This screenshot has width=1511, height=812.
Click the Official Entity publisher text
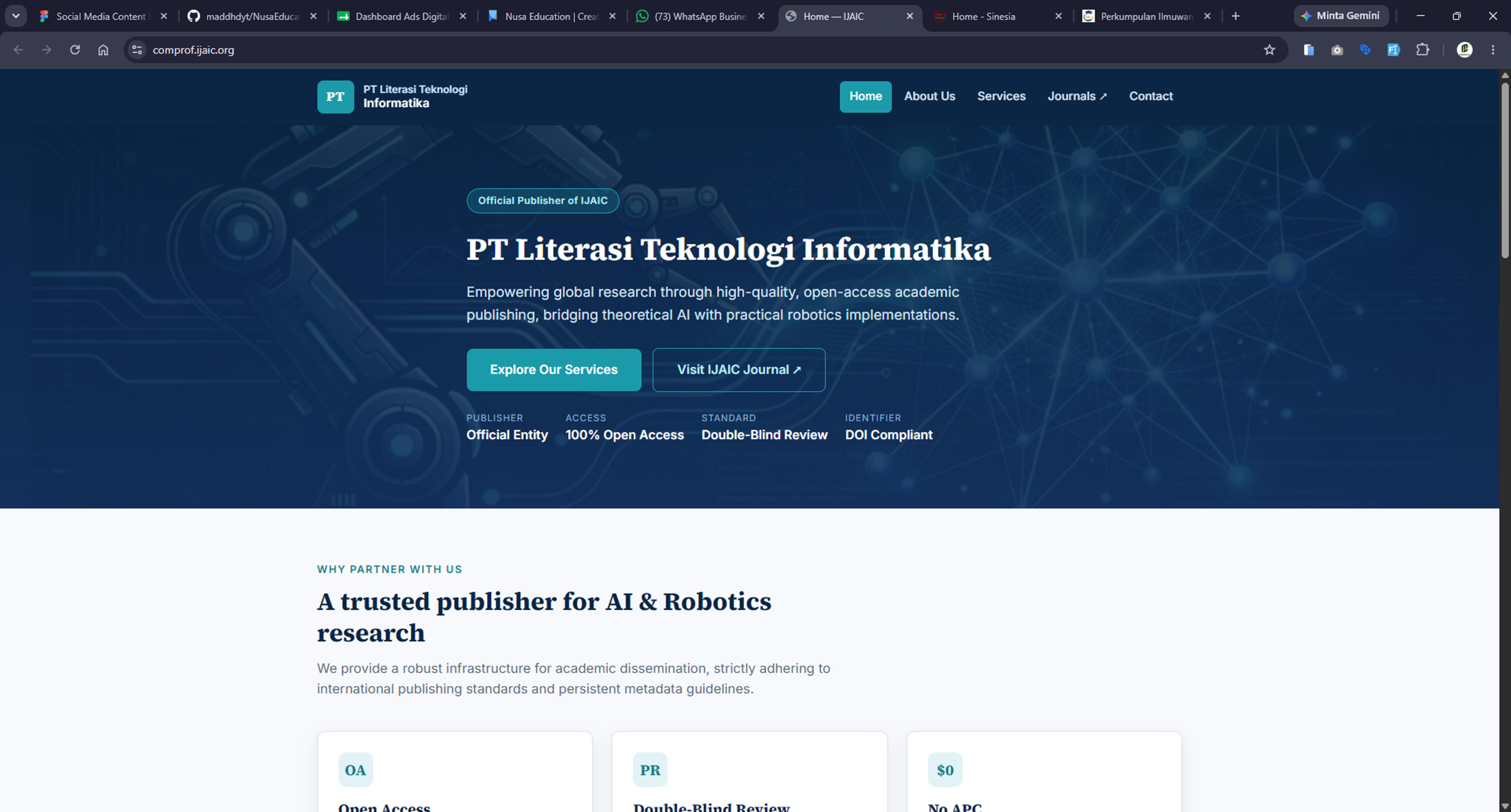coord(507,435)
